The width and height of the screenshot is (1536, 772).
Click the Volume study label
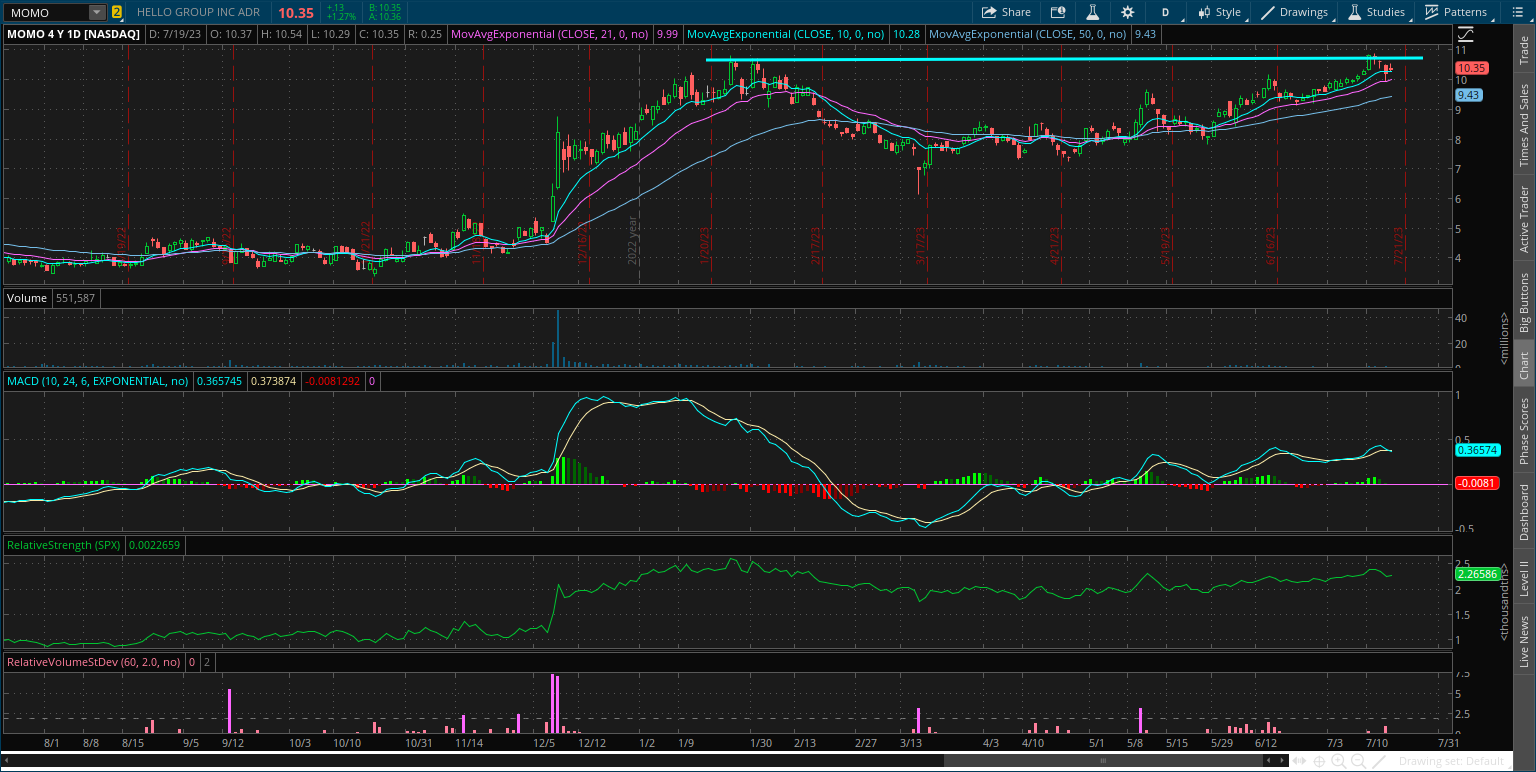[x=27, y=298]
